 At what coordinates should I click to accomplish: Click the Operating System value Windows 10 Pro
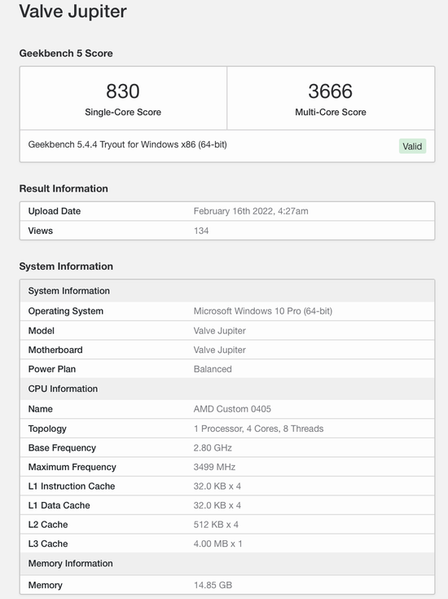point(263,311)
